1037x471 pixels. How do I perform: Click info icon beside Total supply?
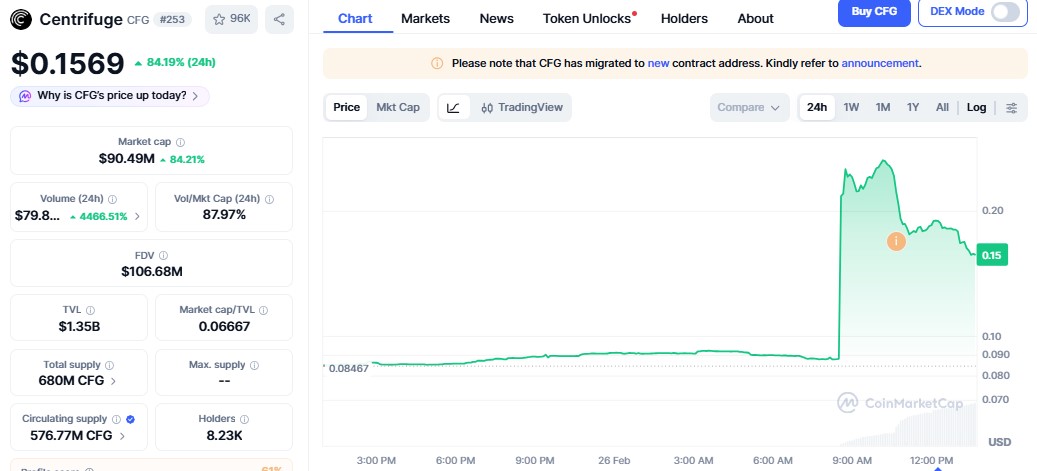point(109,365)
